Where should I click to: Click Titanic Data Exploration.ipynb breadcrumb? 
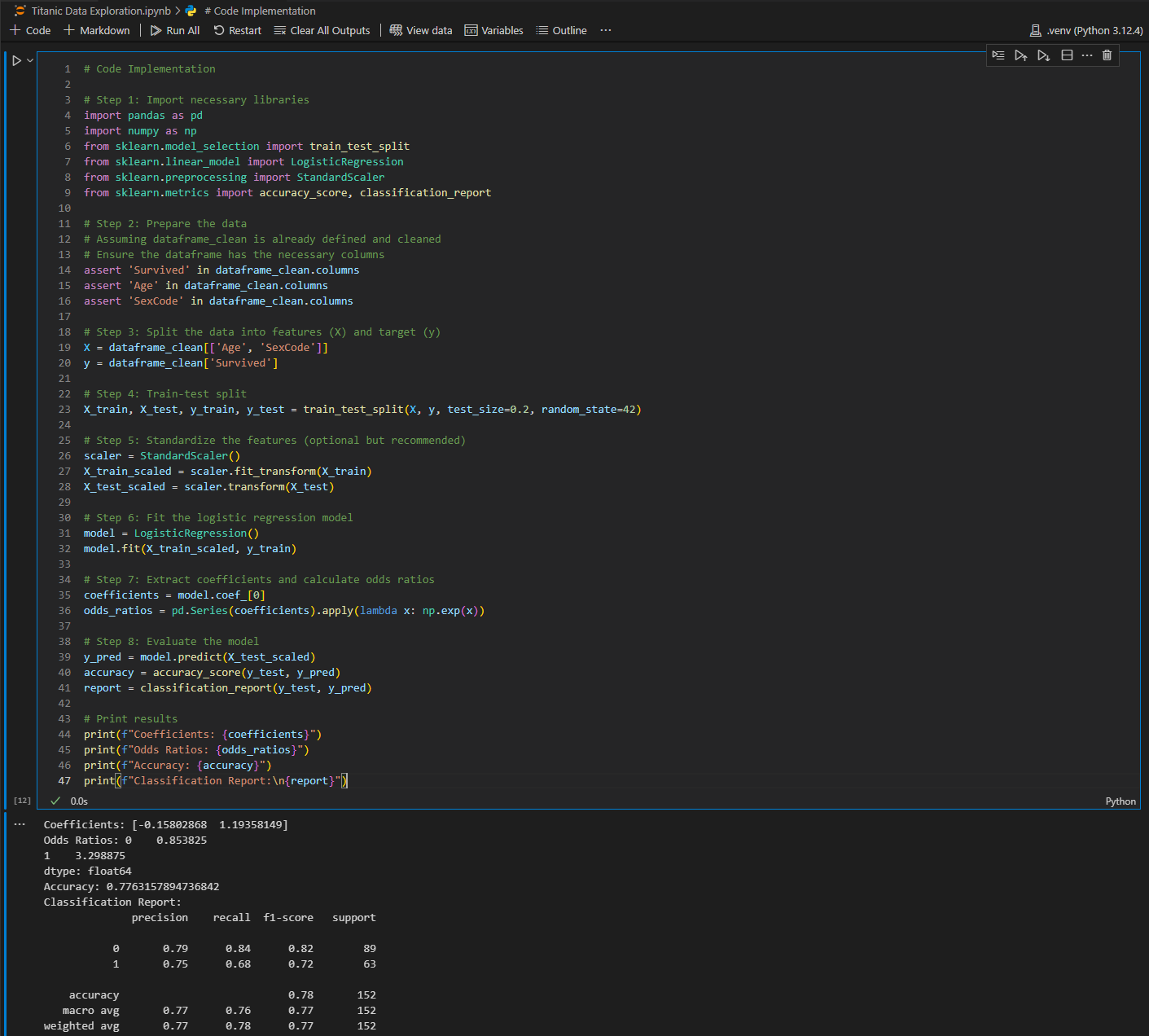[x=101, y=11]
